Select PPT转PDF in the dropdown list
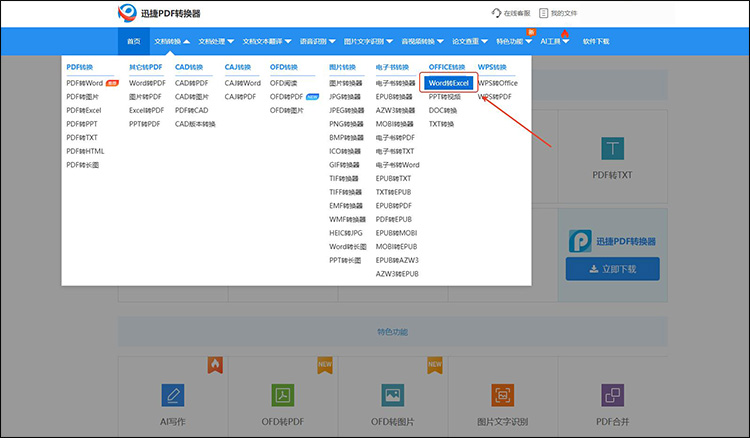The width and height of the screenshot is (750, 438). (144, 124)
